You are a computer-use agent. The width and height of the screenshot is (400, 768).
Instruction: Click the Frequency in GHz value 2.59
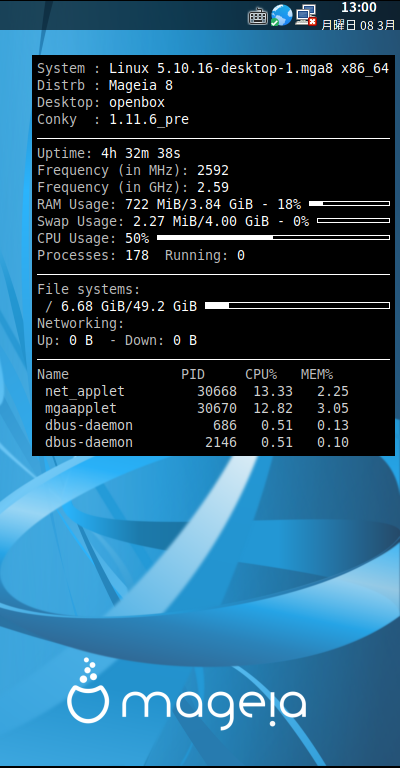(x=213, y=187)
